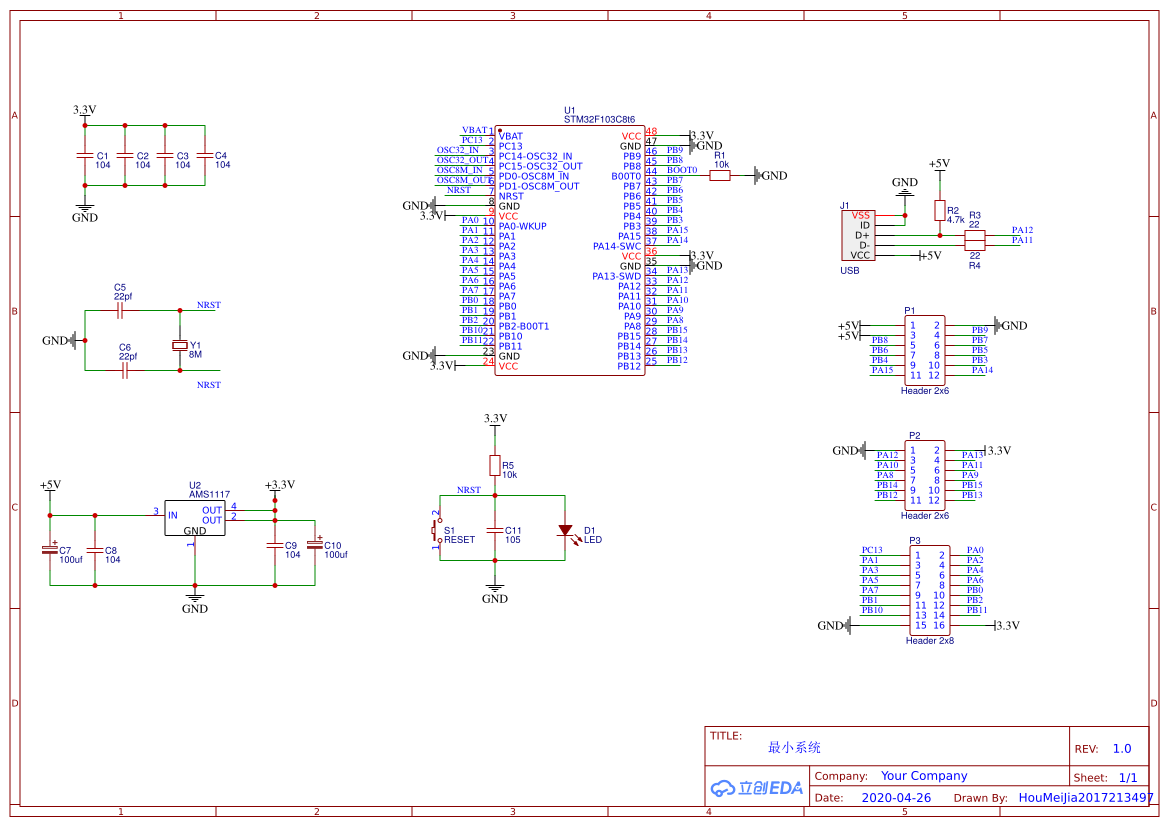Click the VBAT net label
This screenshot has width=1169, height=827.
pyautogui.click(x=474, y=130)
